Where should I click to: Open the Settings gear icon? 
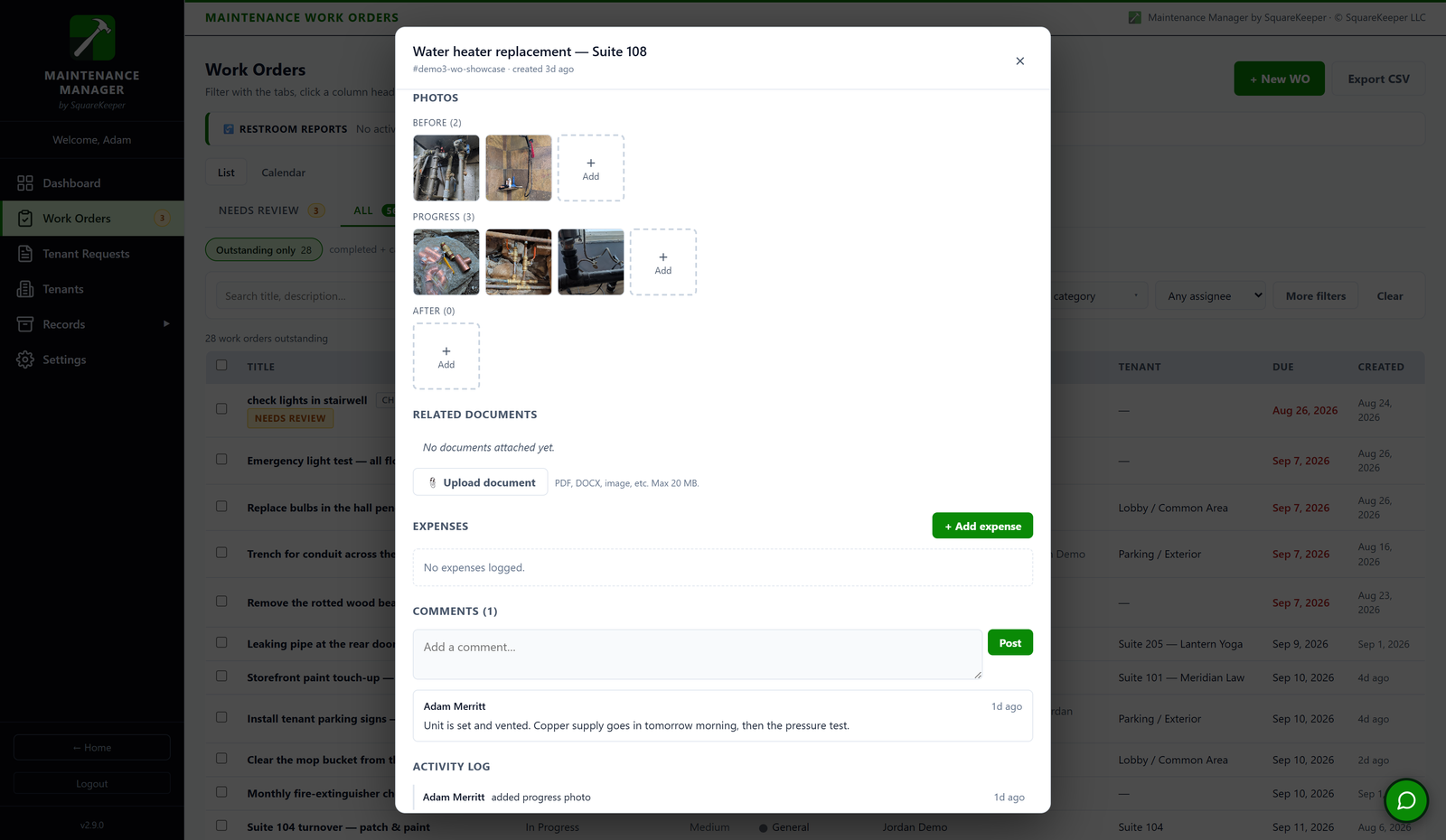click(25, 359)
